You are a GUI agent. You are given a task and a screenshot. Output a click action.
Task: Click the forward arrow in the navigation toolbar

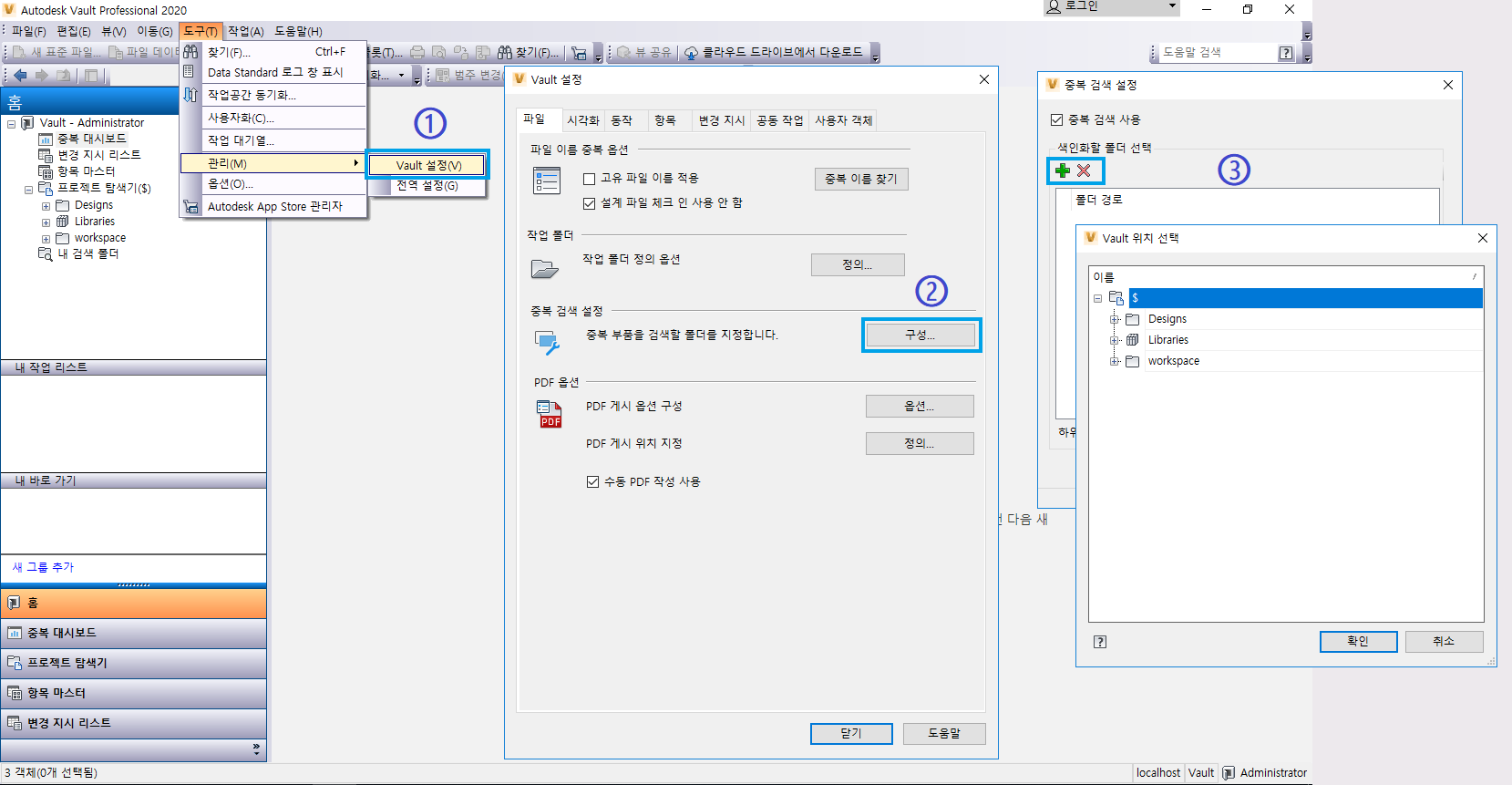coord(41,75)
